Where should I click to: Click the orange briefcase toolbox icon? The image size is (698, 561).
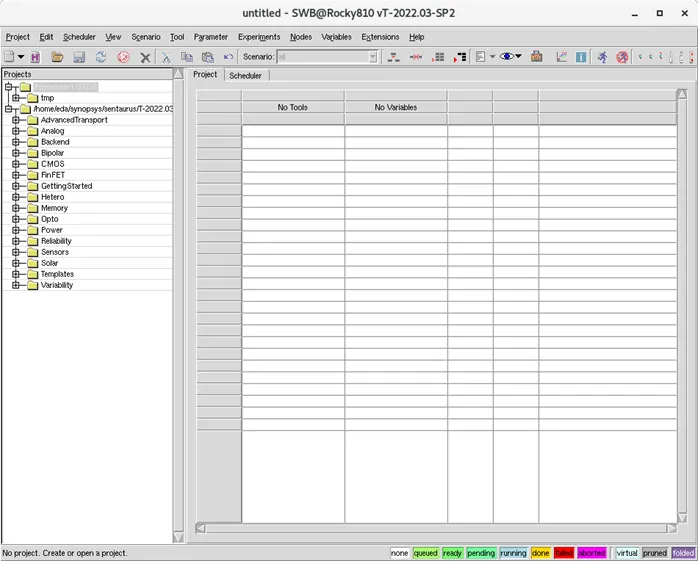[x=537, y=57]
